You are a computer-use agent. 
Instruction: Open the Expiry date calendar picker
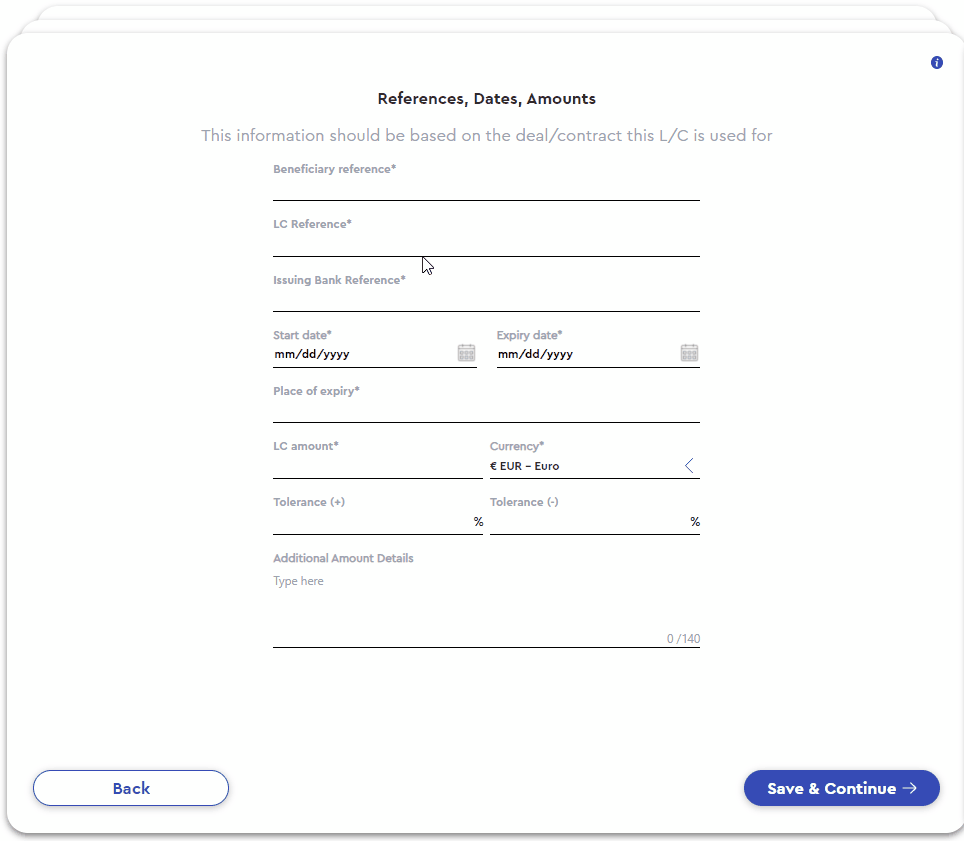click(689, 352)
